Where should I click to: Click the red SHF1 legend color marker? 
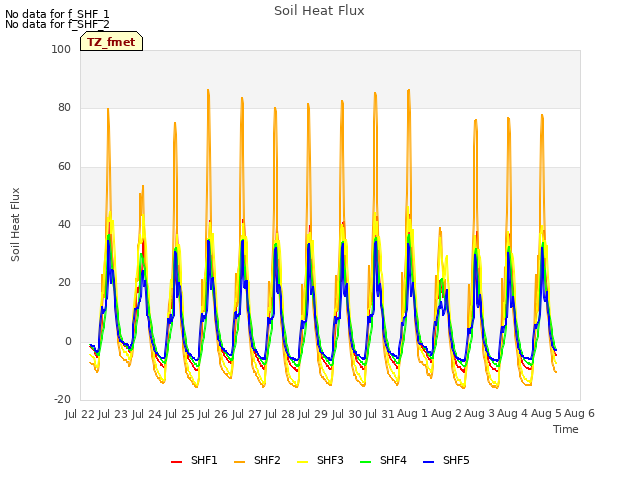tap(176, 462)
